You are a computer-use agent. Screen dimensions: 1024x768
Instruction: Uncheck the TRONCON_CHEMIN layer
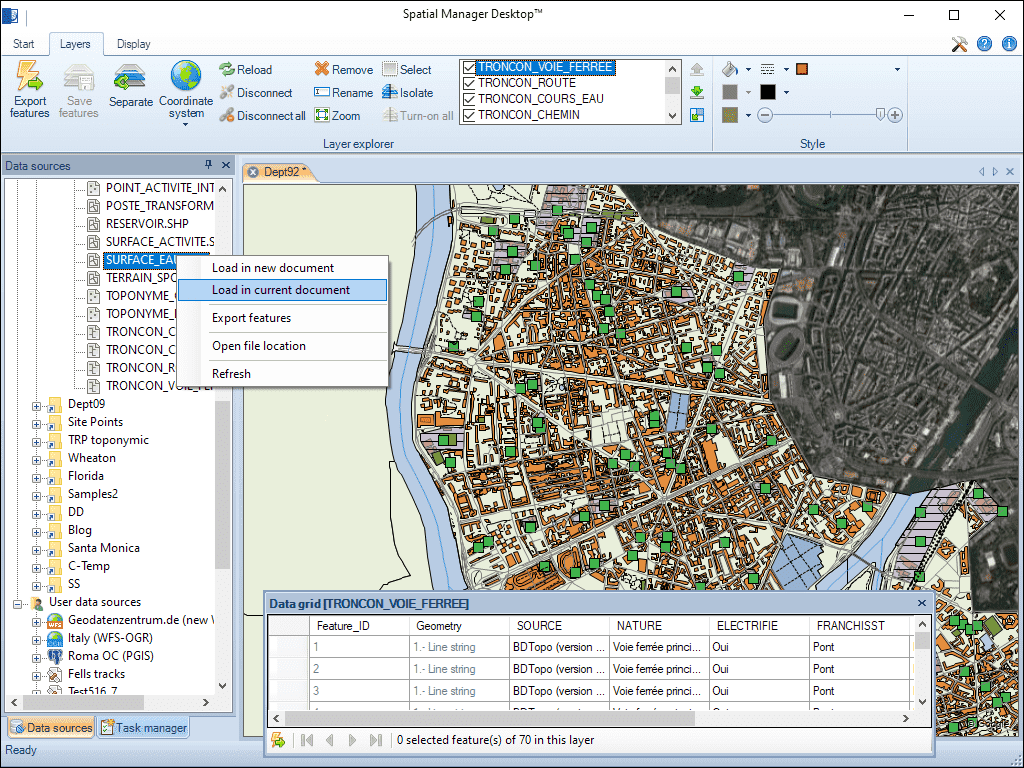[469, 115]
